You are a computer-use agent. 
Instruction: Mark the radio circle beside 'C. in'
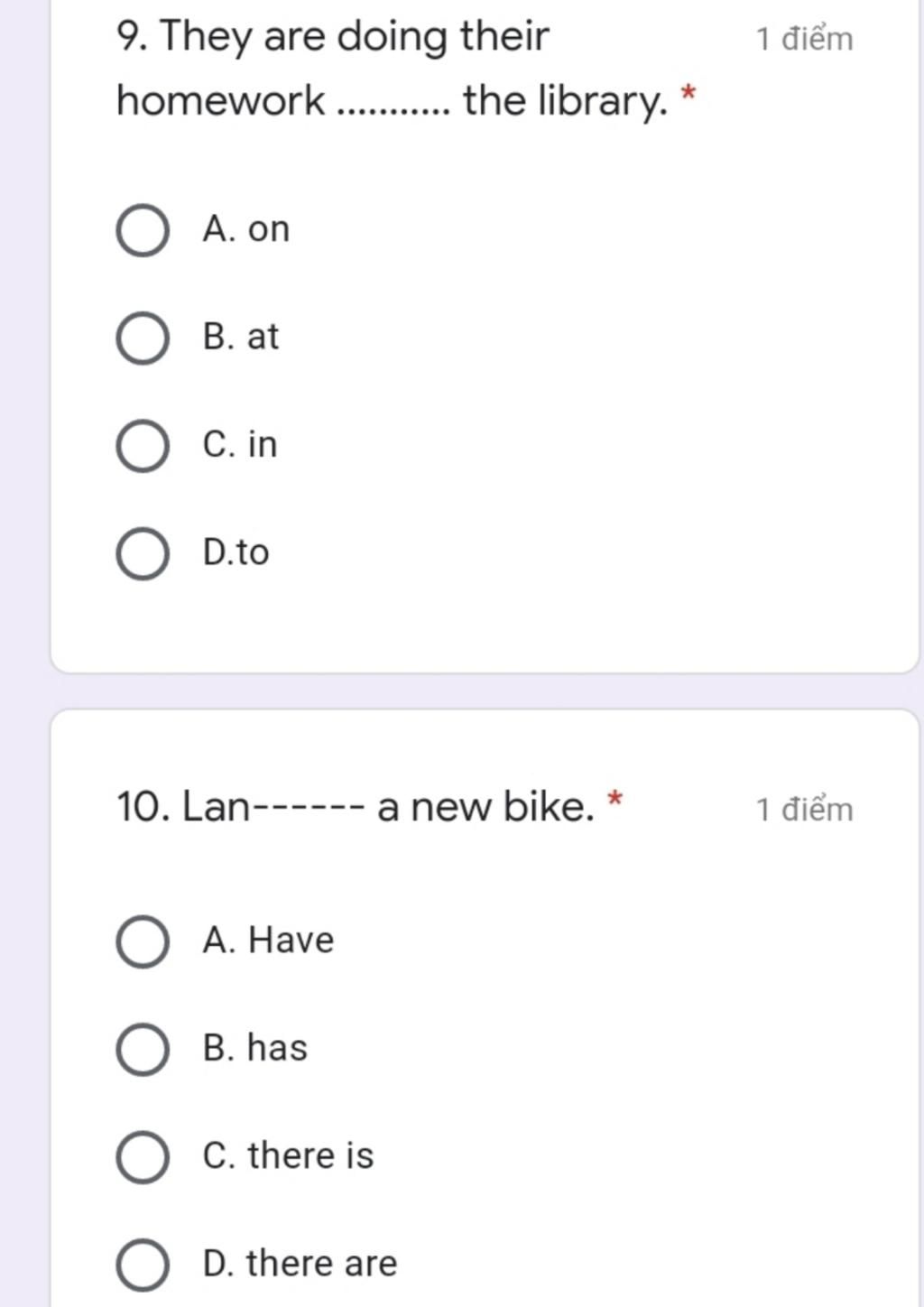pos(143,446)
